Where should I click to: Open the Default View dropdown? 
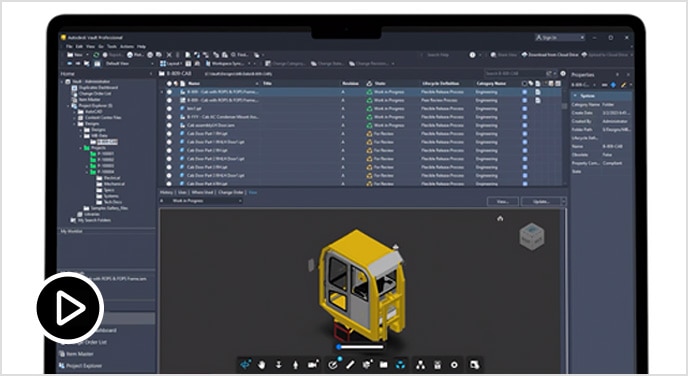(128, 64)
